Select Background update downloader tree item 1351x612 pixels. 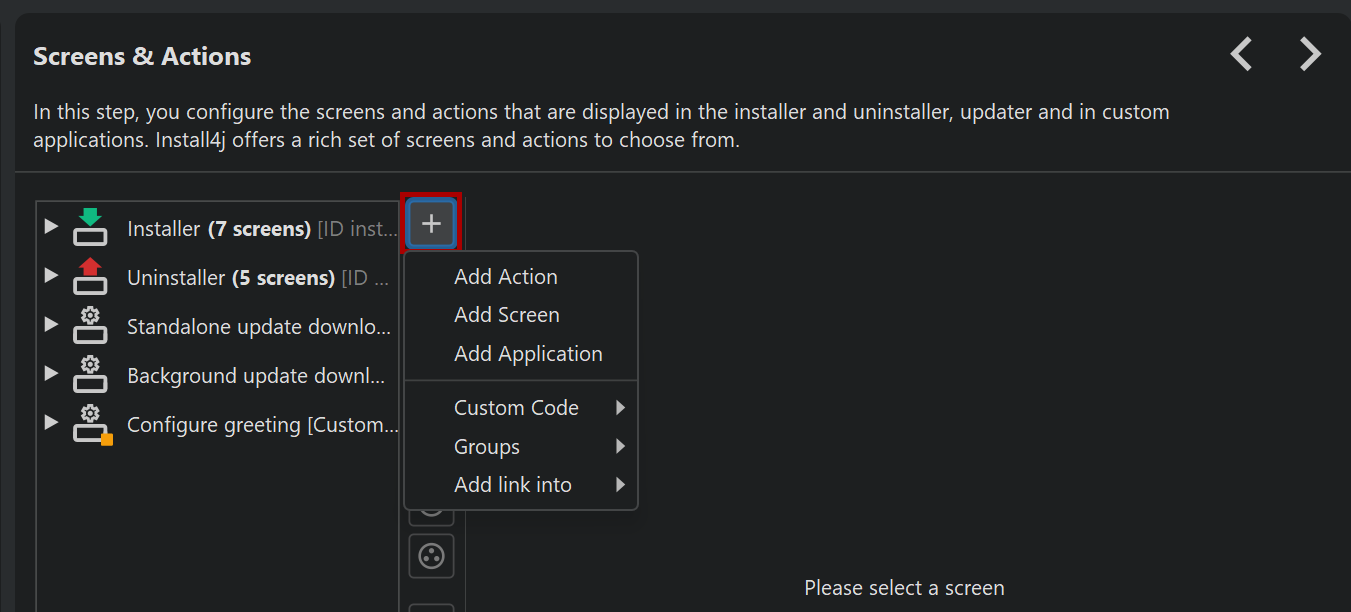pyautogui.click(x=255, y=376)
